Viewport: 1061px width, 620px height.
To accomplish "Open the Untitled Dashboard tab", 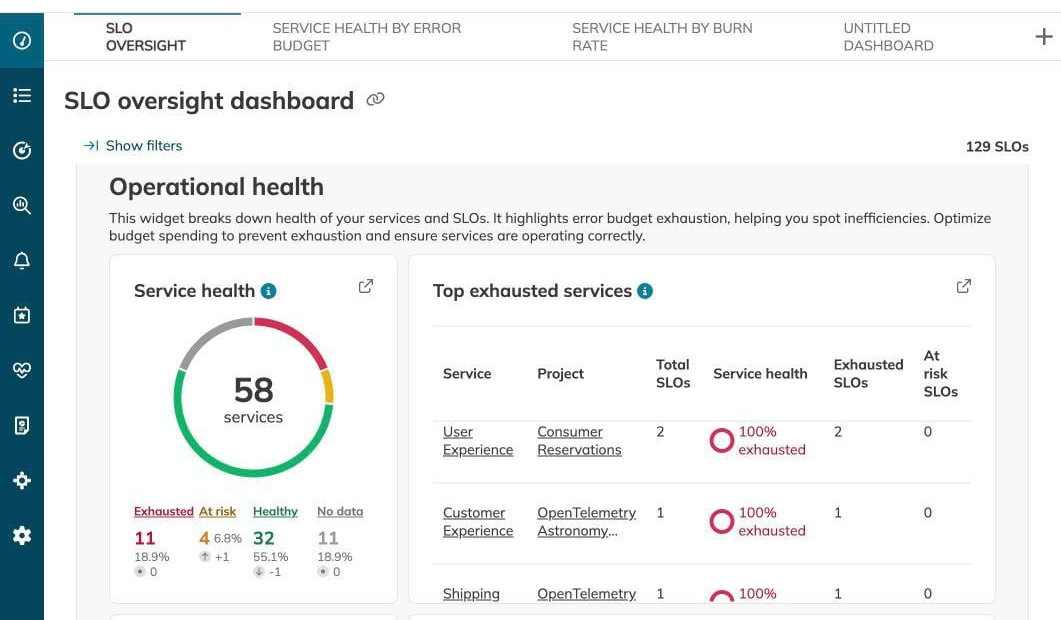I will pyautogui.click(x=888, y=37).
